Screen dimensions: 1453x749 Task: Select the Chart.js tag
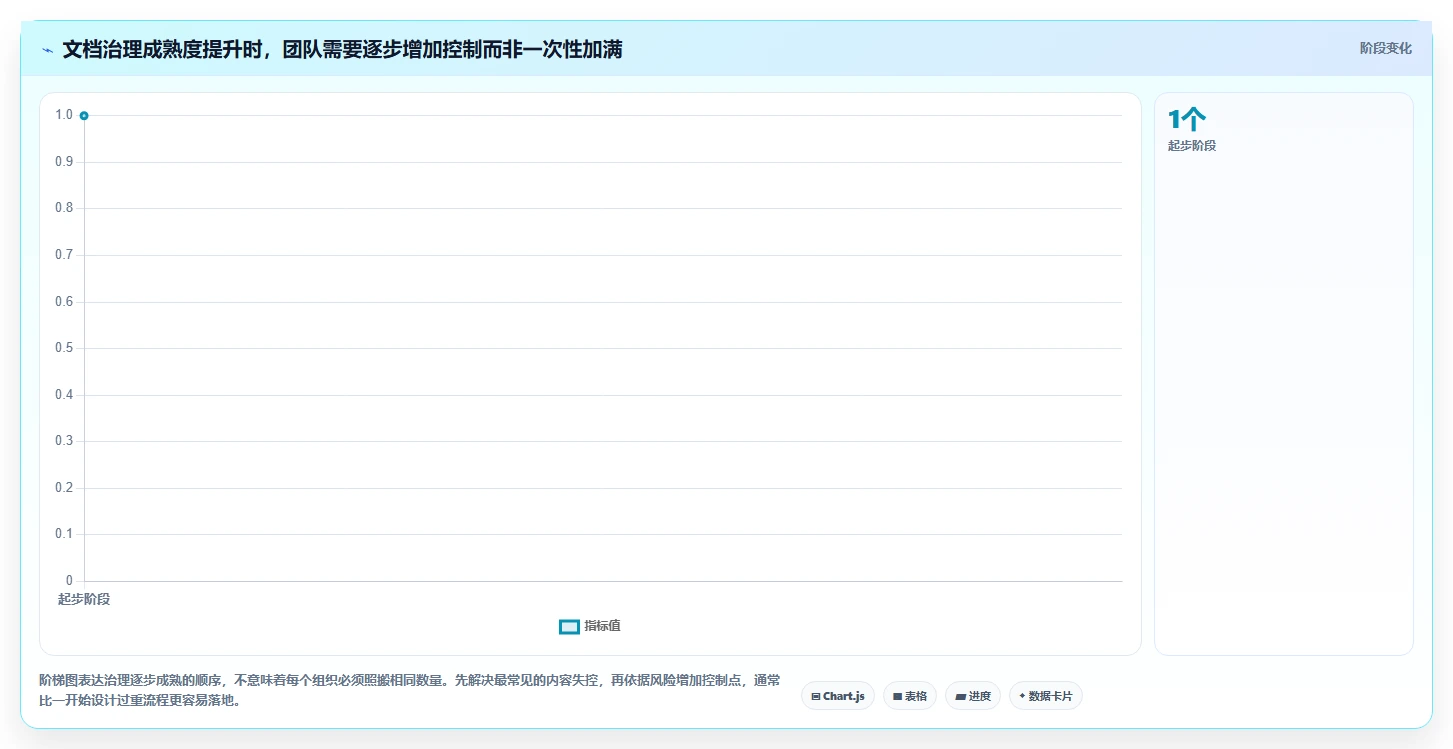(x=838, y=696)
